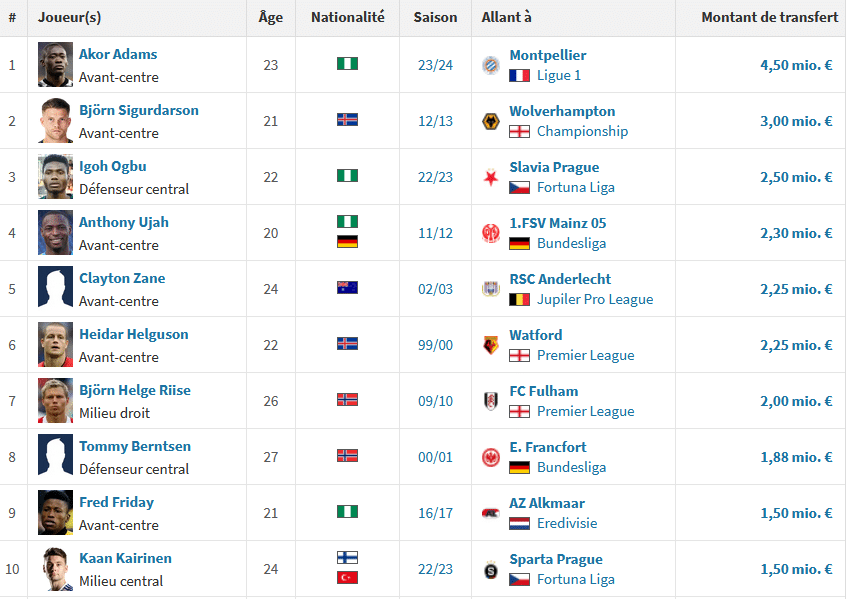846x599 pixels.
Task: Click the French flag beside Ligue 1
Action: [519, 76]
